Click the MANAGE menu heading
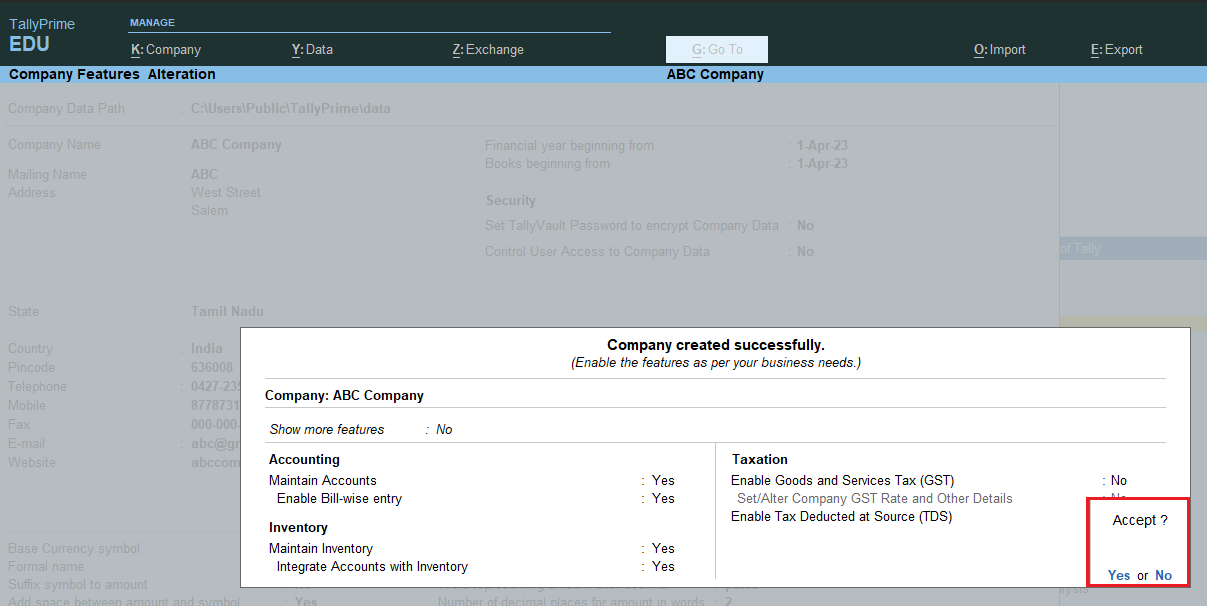Screen dimensions: 1207x606 click(153, 21)
